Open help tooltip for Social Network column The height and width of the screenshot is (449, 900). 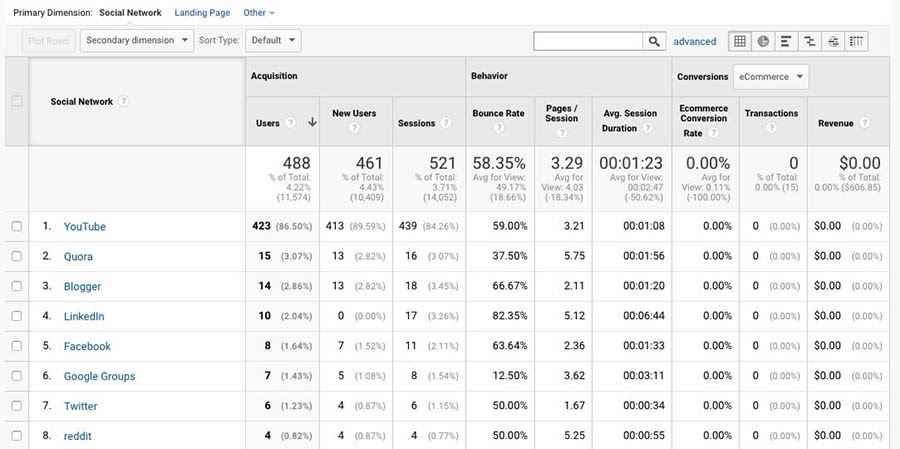123,101
